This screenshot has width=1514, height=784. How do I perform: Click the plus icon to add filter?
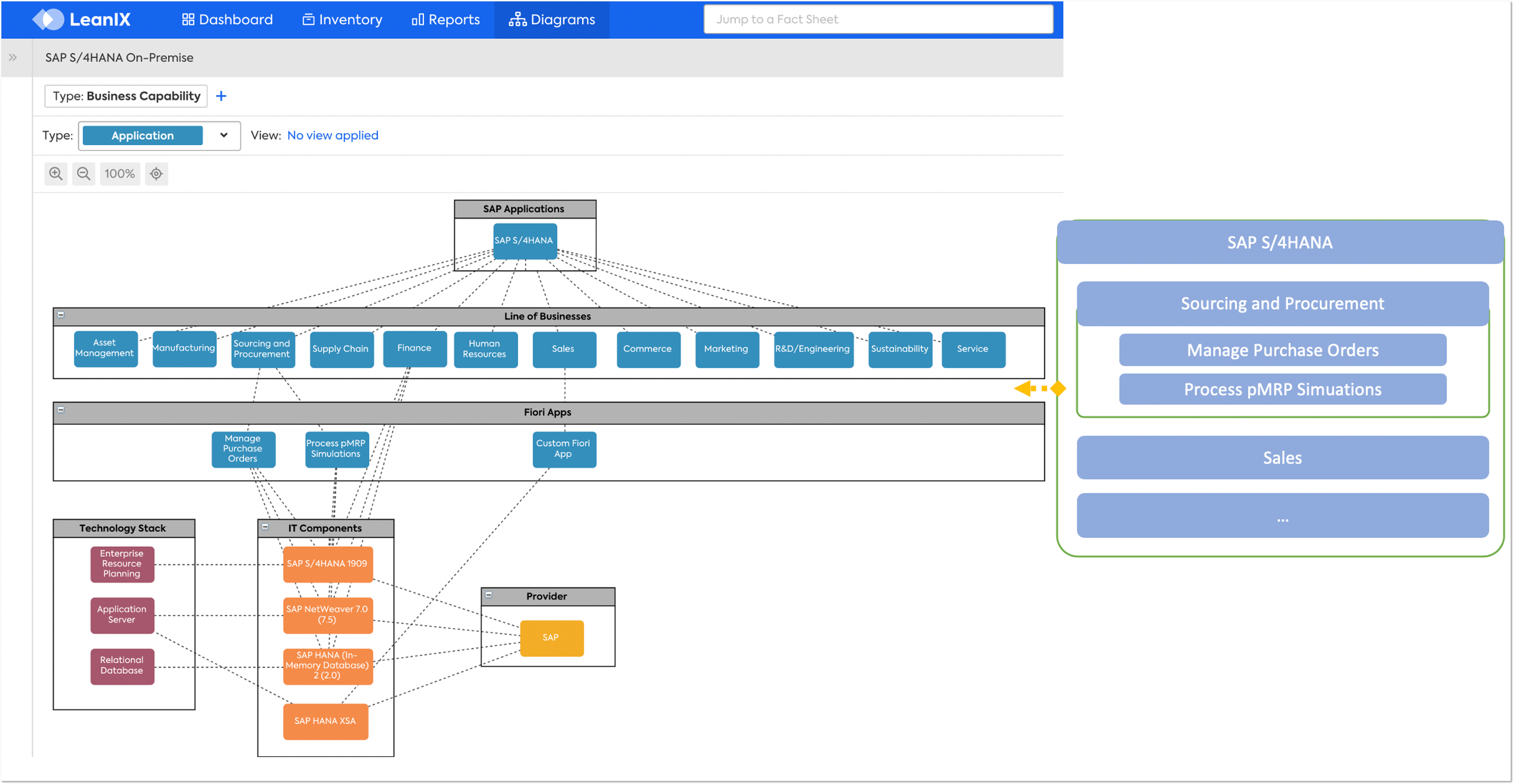click(x=221, y=96)
